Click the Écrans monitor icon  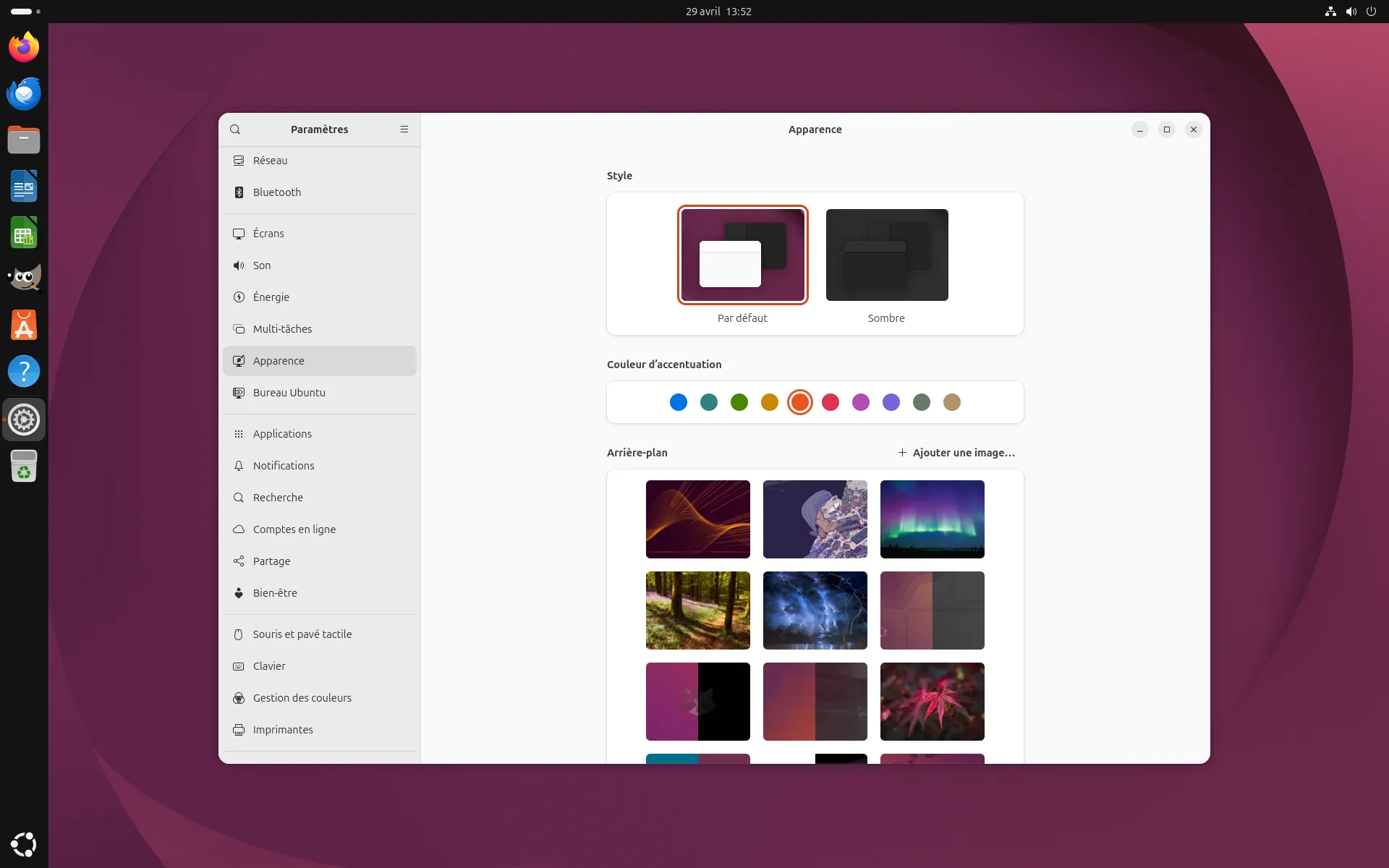(239, 234)
